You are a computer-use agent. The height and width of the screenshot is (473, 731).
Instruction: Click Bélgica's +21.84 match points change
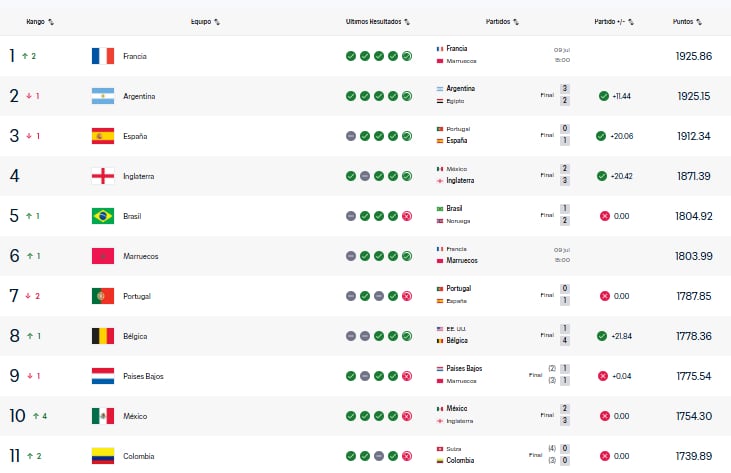tap(621, 336)
